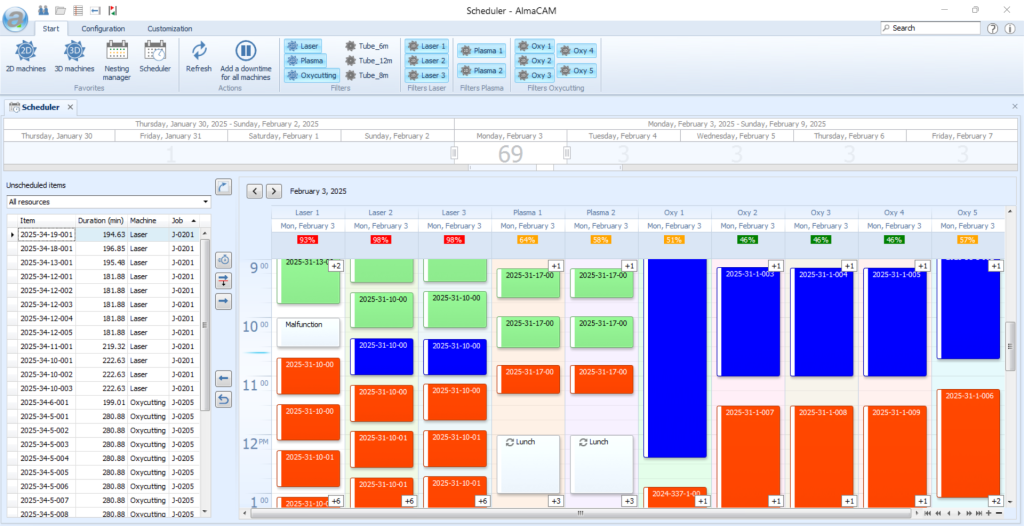Switch to the Customization ribbon tab

[170, 29]
